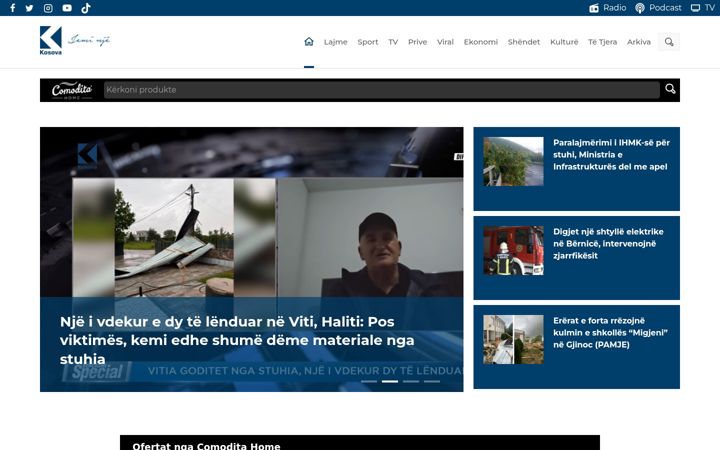Select the second slider indicator dash
The image size is (720, 450).
tap(390, 381)
